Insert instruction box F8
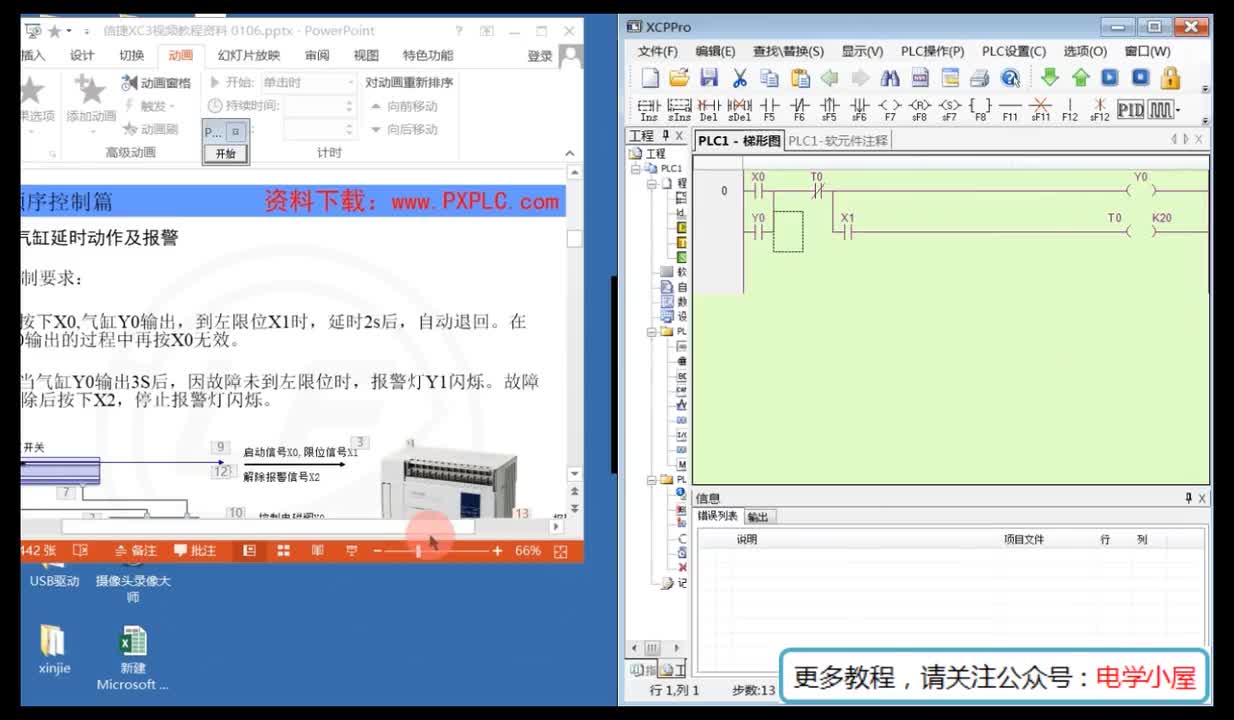The height and width of the screenshot is (720, 1234). [x=980, y=109]
